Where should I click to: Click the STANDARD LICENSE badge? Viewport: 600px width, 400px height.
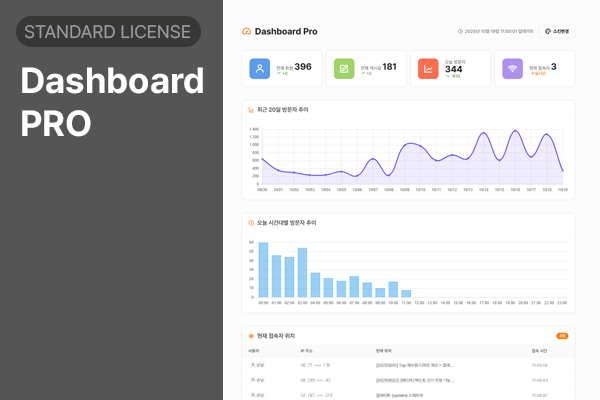pos(108,32)
